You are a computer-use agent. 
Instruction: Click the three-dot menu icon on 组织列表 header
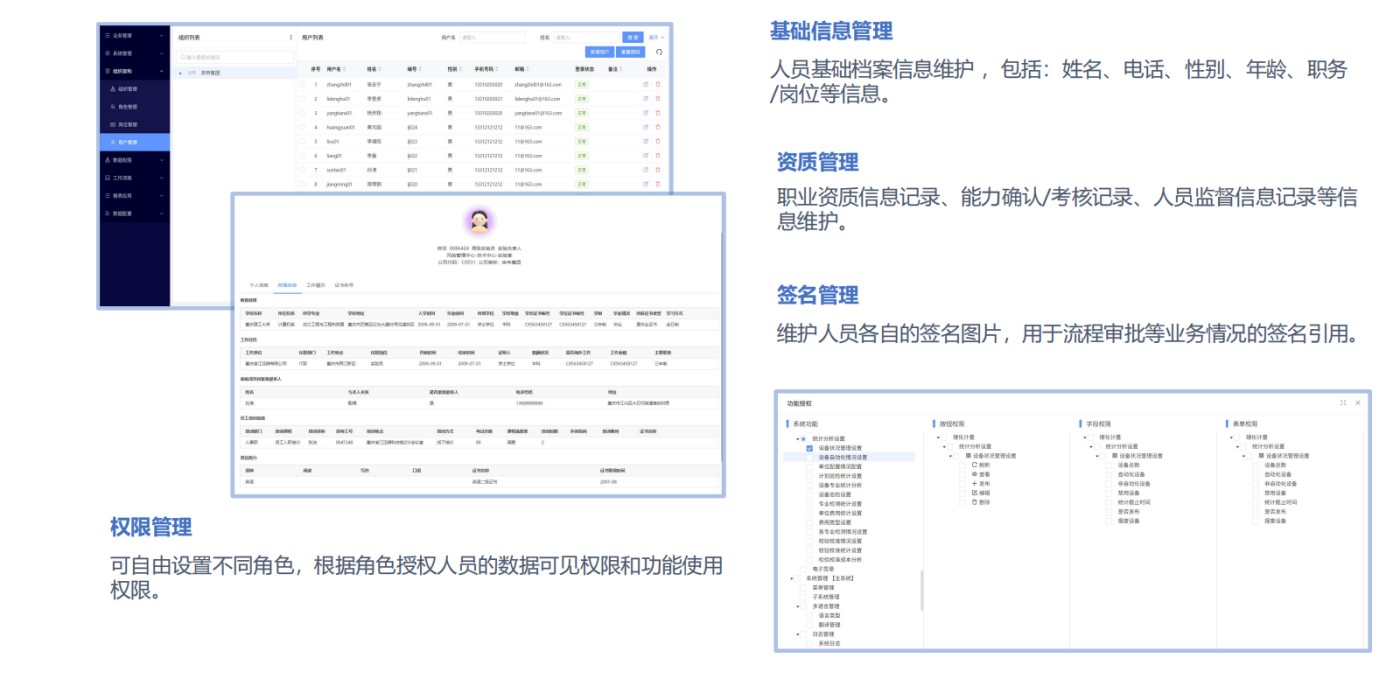(x=291, y=37)
